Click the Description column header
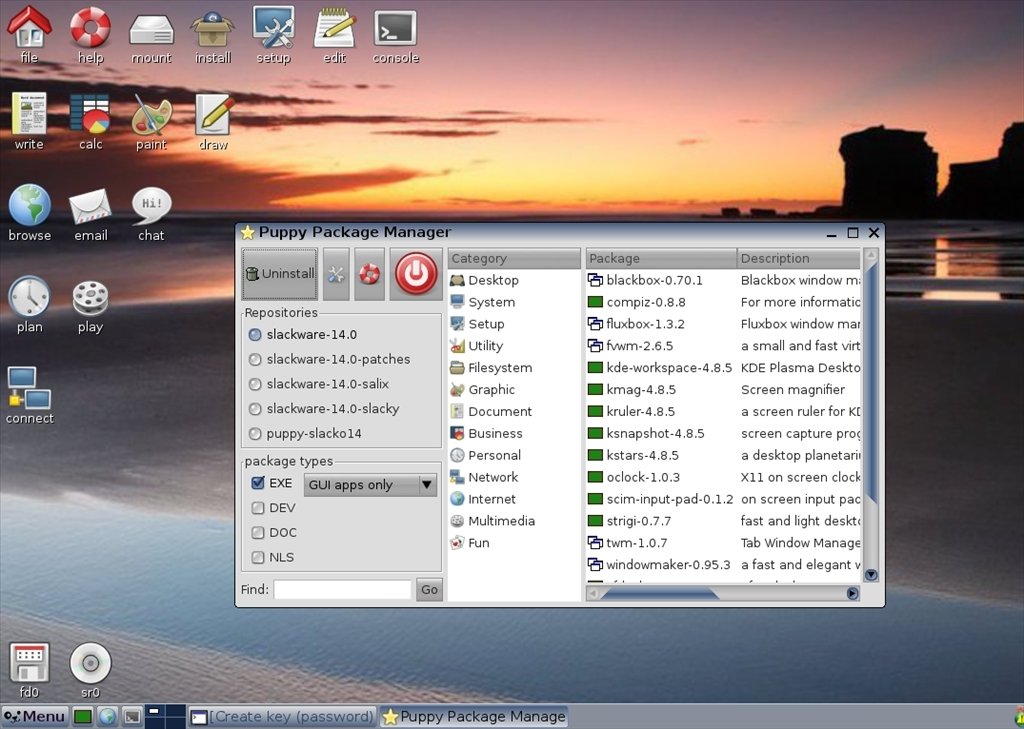Viewport: 1024px width, 729px height. coord(799,259)
